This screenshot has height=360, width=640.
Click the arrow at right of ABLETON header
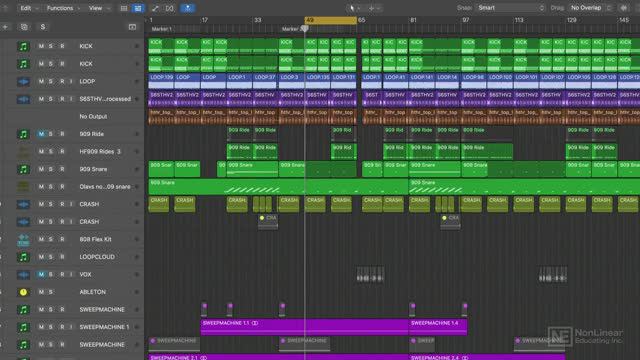point(136,292)
